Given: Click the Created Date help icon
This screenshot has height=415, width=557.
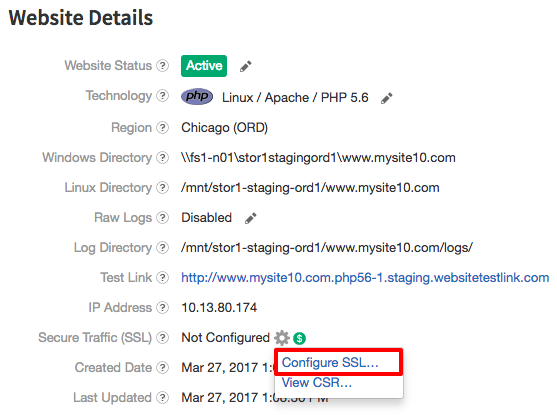Looking at the screenshot, I should 163,367.
